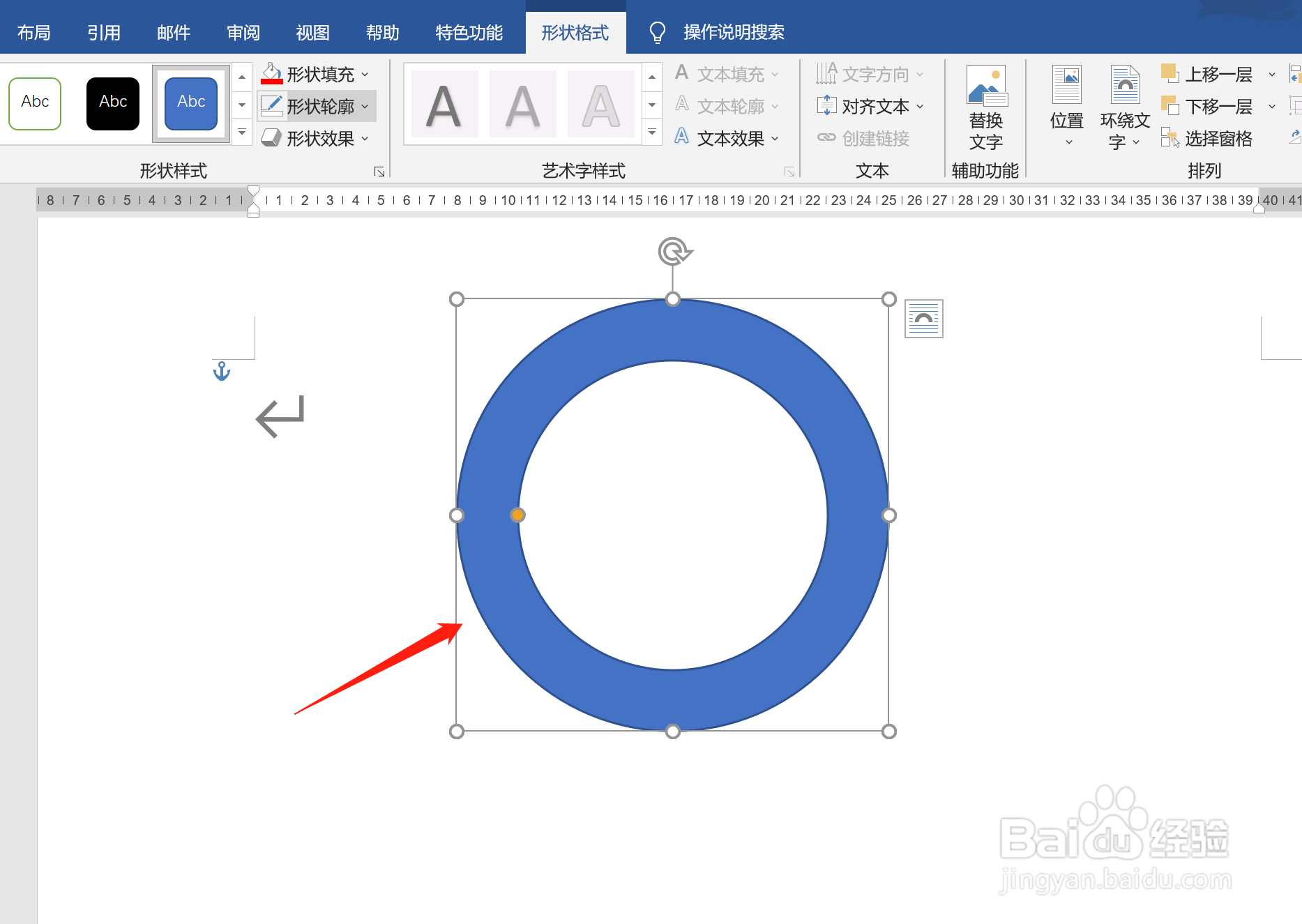Viewport: 1302px width, 924px height.
Task: Open the 形状效果 dropdown arrow
Action: tap(365, 138)
